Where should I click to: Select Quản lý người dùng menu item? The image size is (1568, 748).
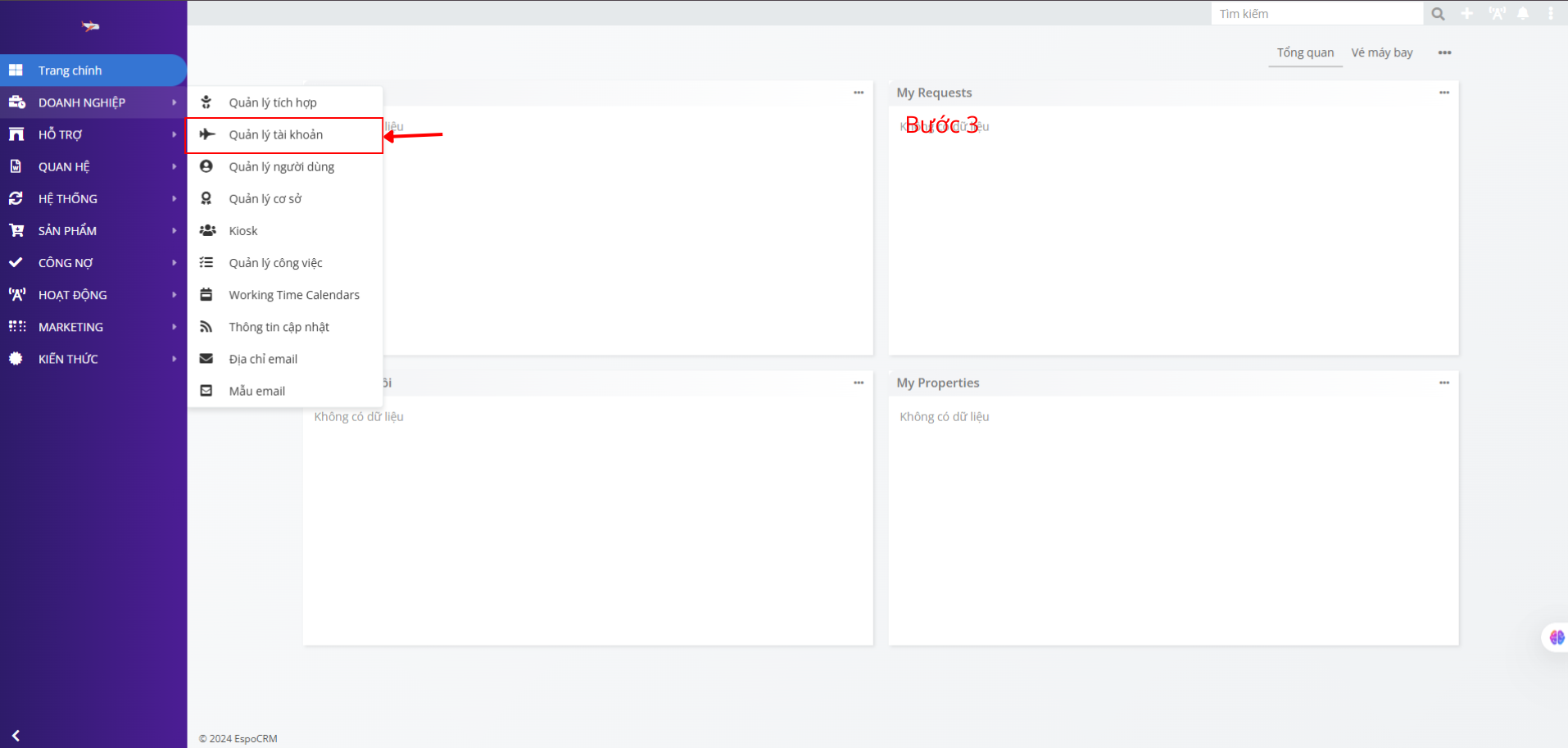pyautogui.click(x=281, y=167)
